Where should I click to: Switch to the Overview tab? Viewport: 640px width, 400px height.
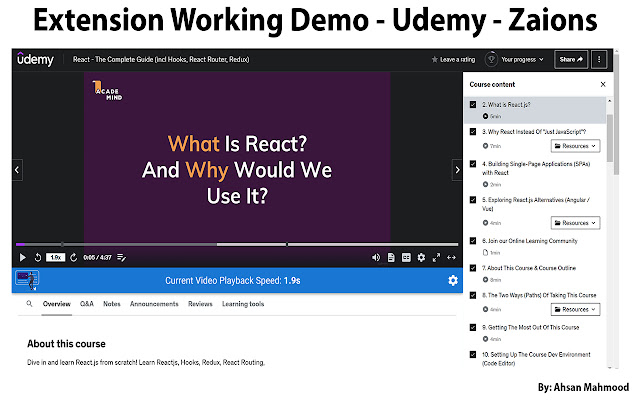coord(57,304)
